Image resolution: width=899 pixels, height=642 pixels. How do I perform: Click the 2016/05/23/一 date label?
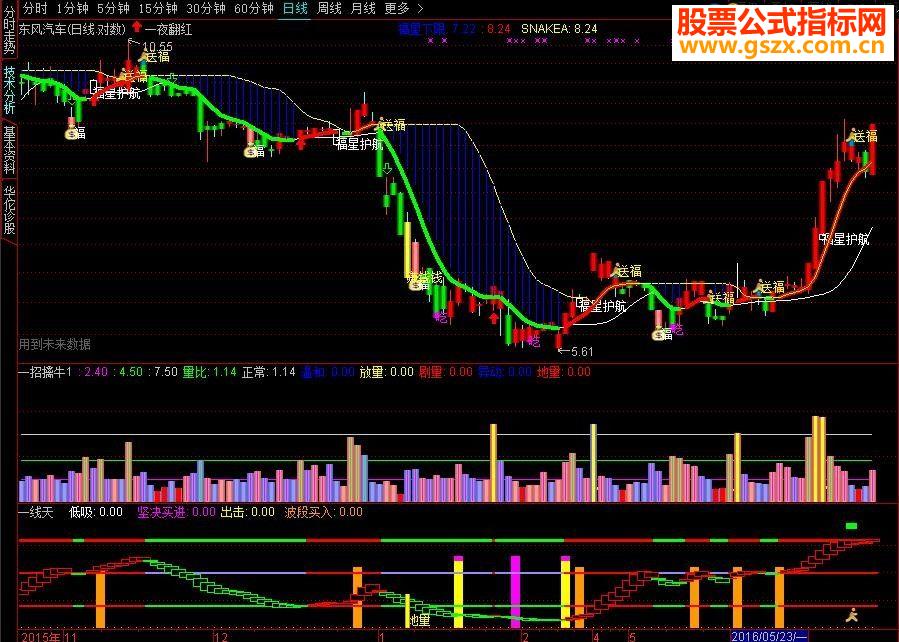point(769,637)
